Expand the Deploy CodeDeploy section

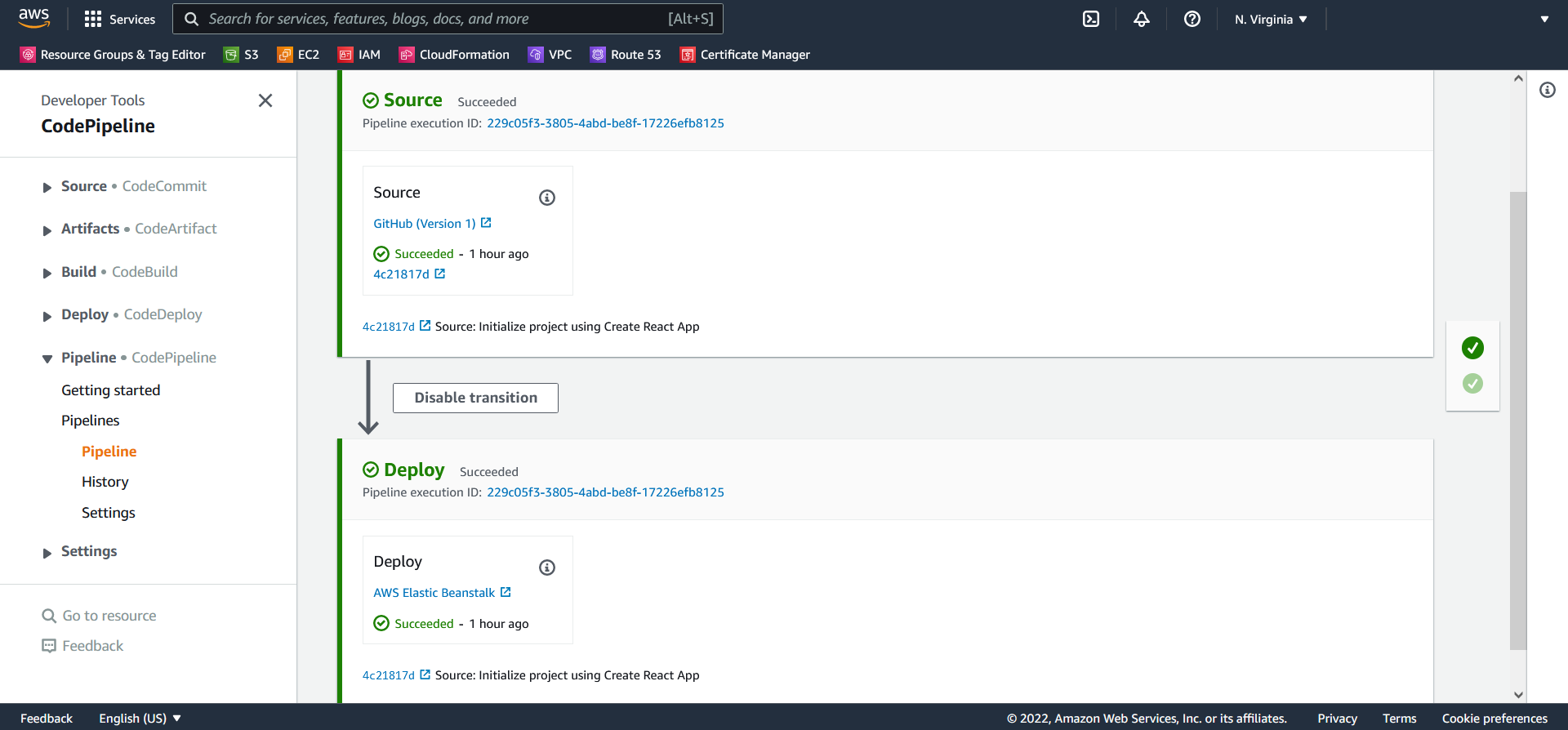click(47, 316)
